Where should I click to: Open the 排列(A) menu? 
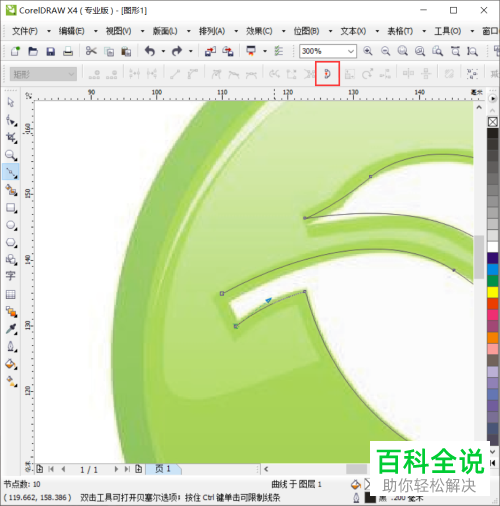(212, 31)
